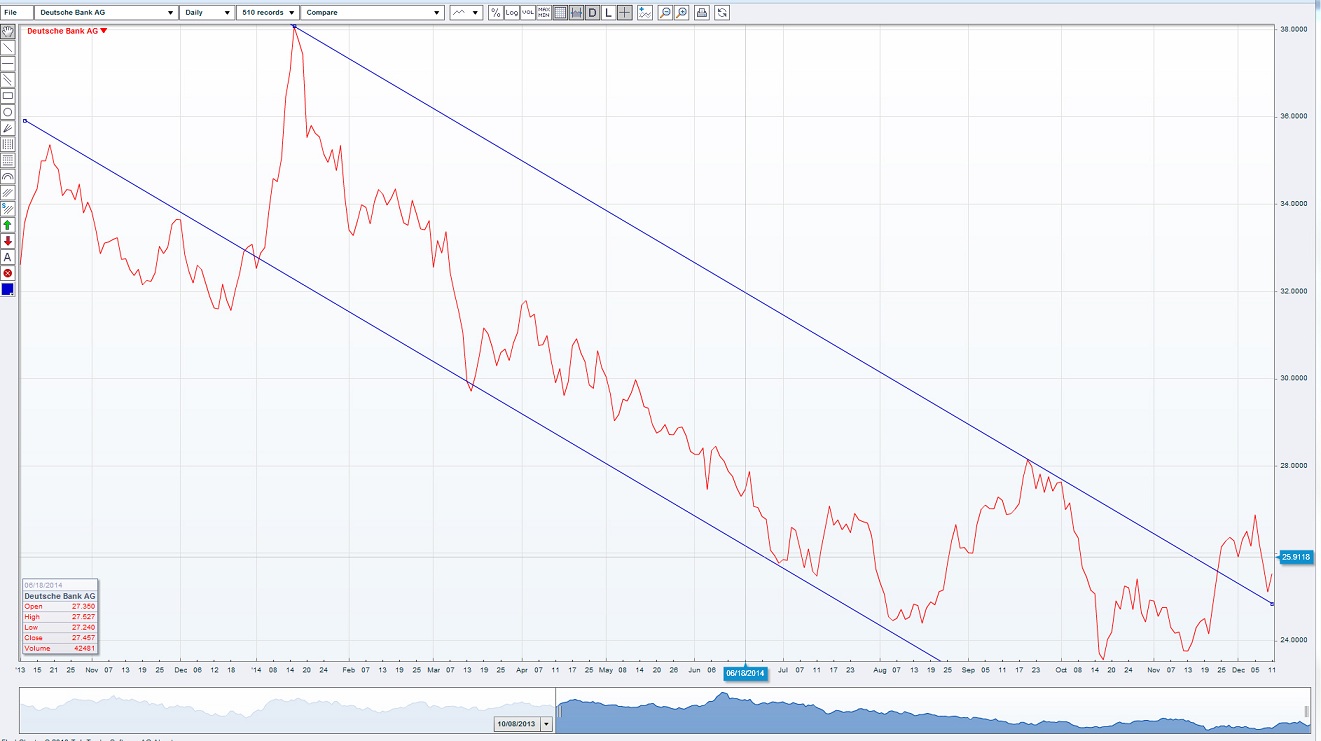Click the refresh chart icon
1321x741 pixels.
722,12
